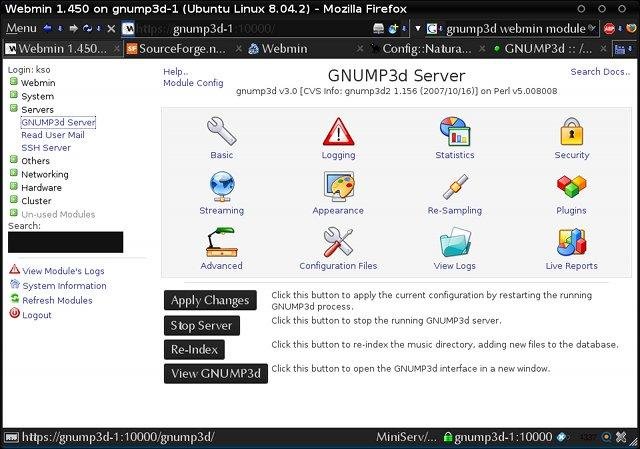The width and height of the screenshot is (640, 449).
Task: Open the Basic wrench icon
Action: click(x=221, y=131)
